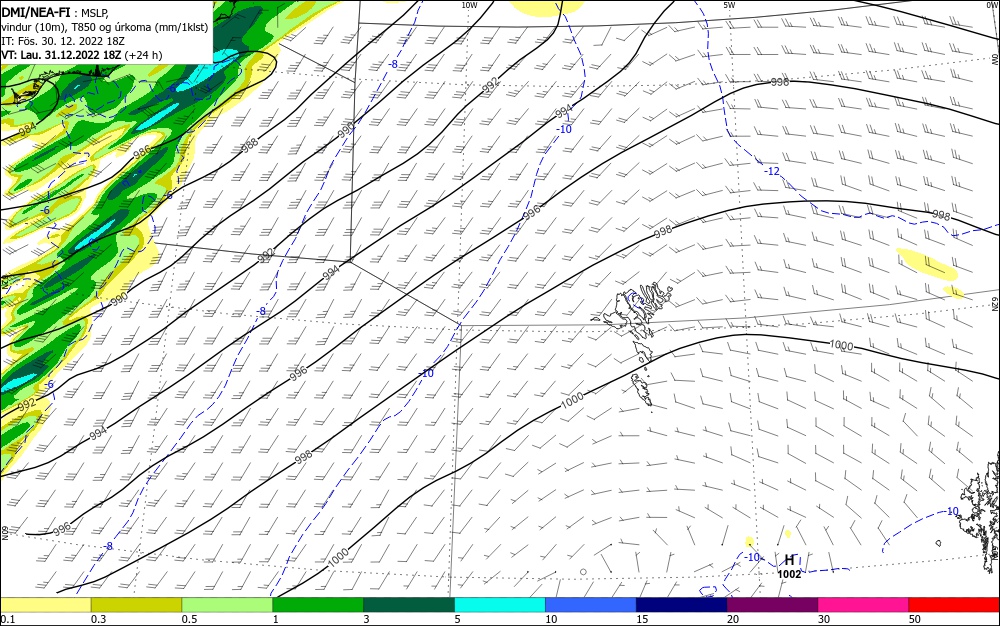This screenshot has width=1000, height=626.
Task: Click the -12 isotherm label
Action: [x=772, y=171]
